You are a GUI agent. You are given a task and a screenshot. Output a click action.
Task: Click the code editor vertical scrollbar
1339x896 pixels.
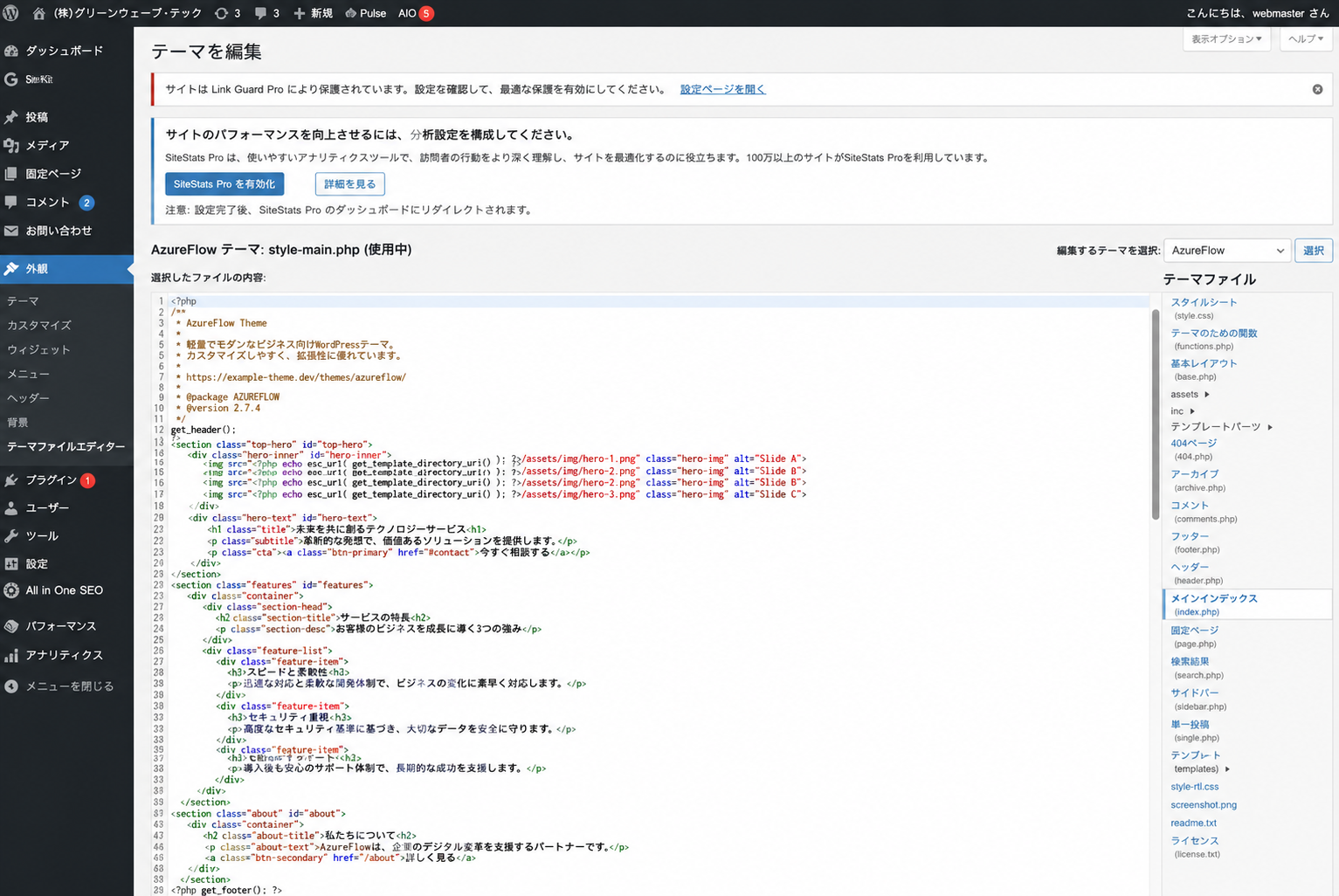tap(1156, 415)
